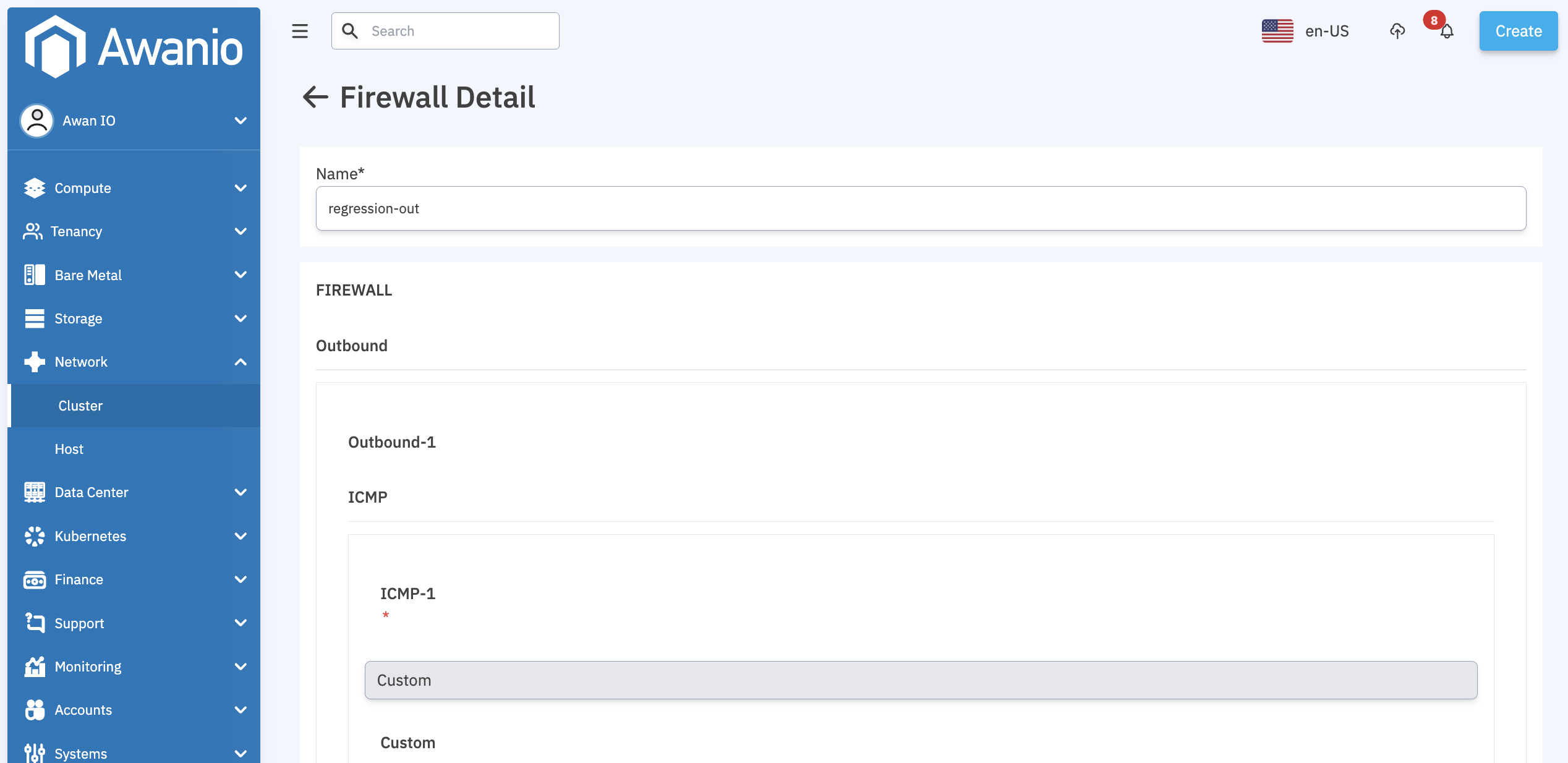Click the cloud upload icon
Screen dimensions: 1568x763
1397,31
